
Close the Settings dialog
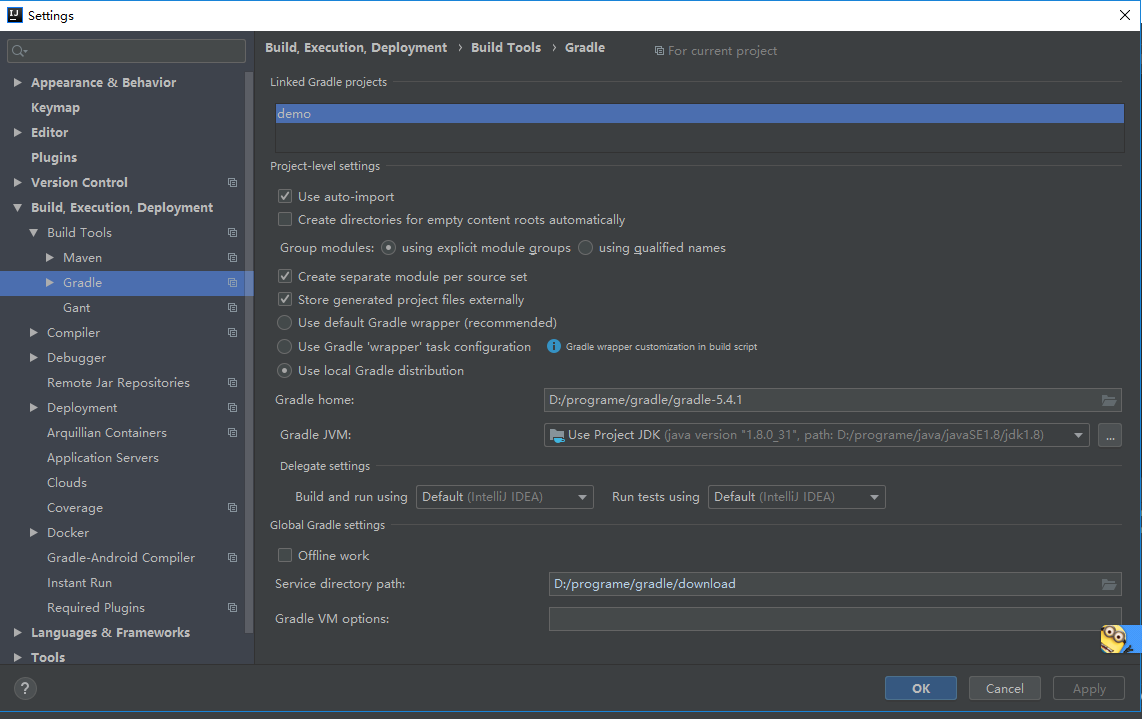coord(1125,15)
